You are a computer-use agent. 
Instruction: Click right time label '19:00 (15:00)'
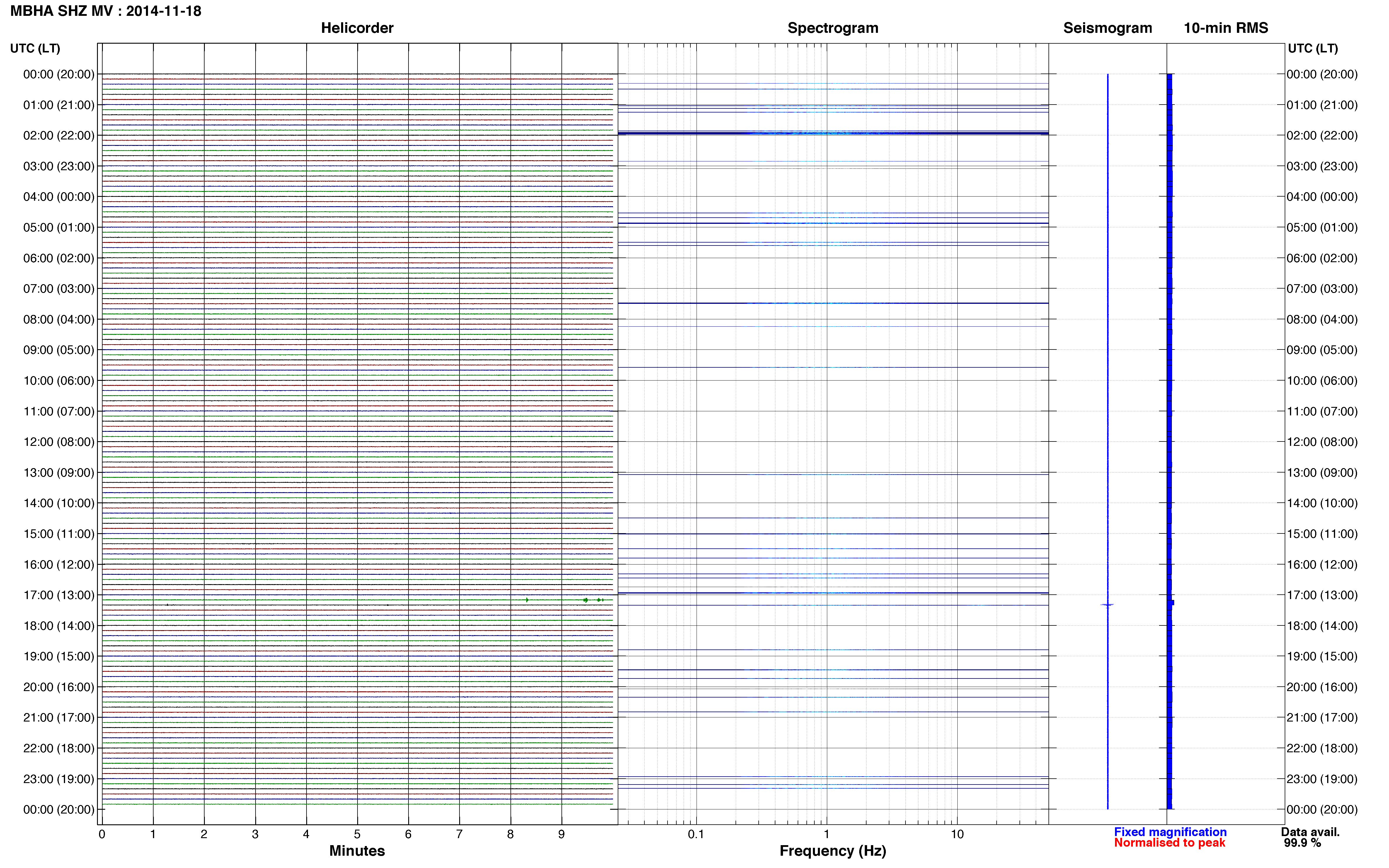point(1322,656)
